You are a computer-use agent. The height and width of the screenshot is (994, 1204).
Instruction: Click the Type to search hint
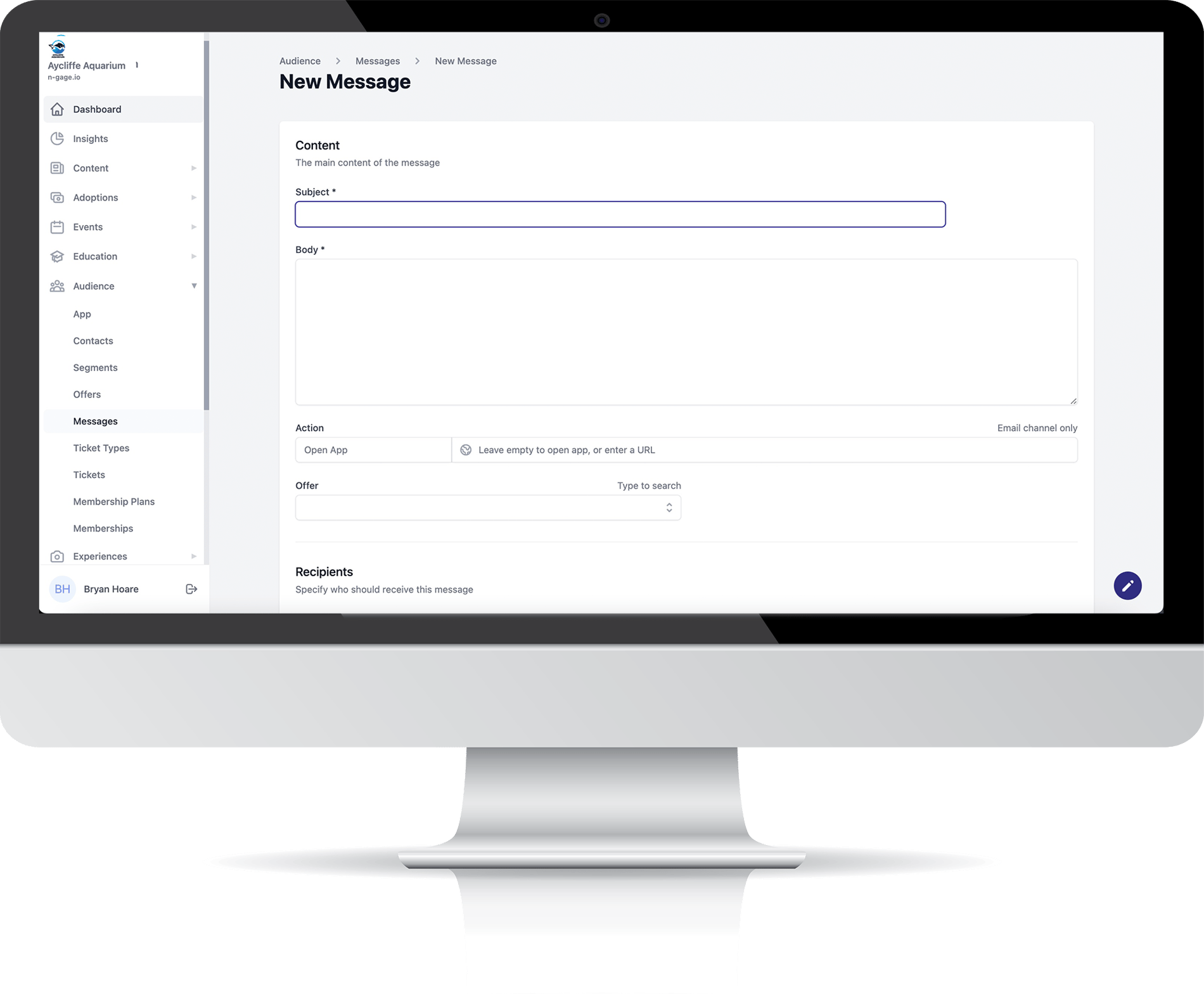[x=649, y=486]
